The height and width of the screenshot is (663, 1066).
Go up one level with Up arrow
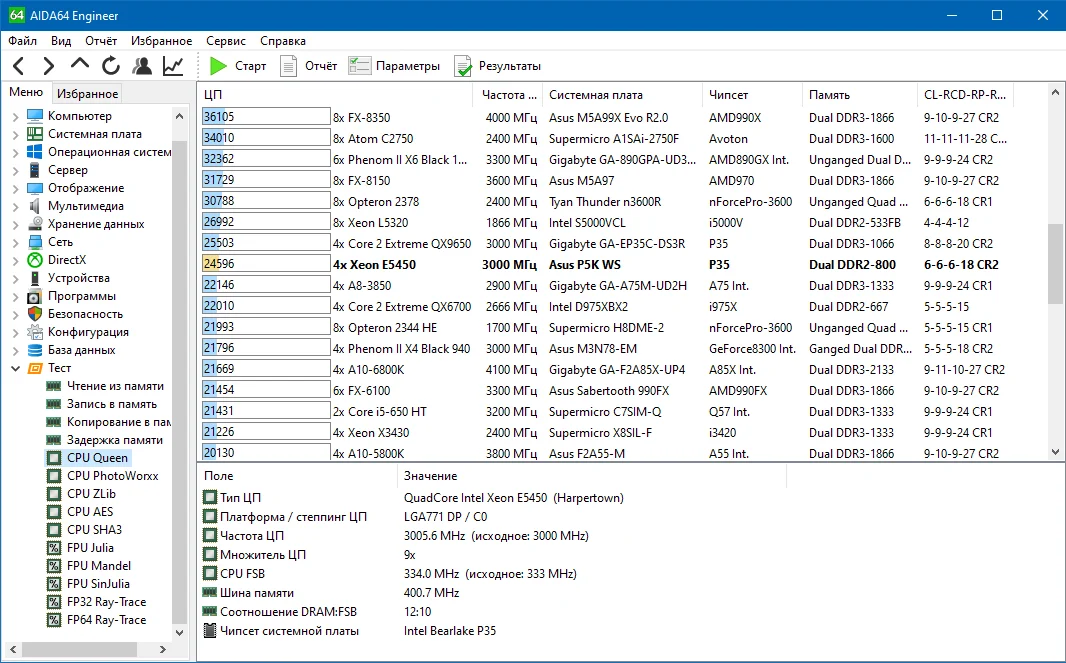pyautogui.click(x=80, y=65)
